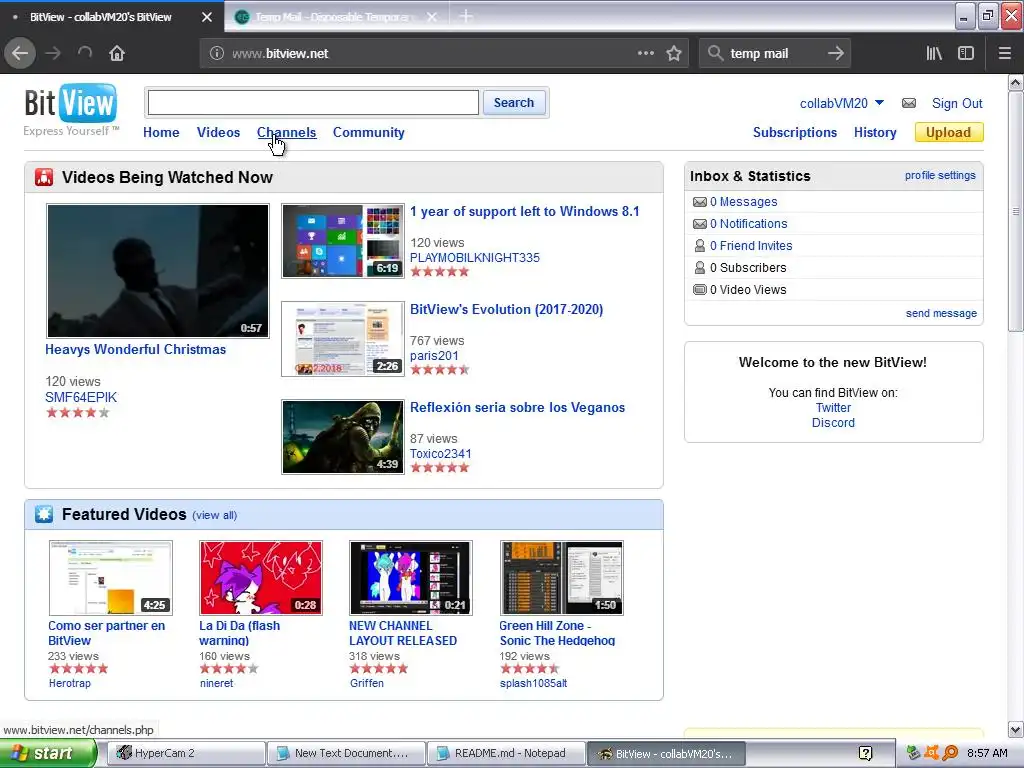1024x768 pixels.
Task: Open NEW CHANNEL LAYOUT RELEASED title link
Action: (403, 633)
